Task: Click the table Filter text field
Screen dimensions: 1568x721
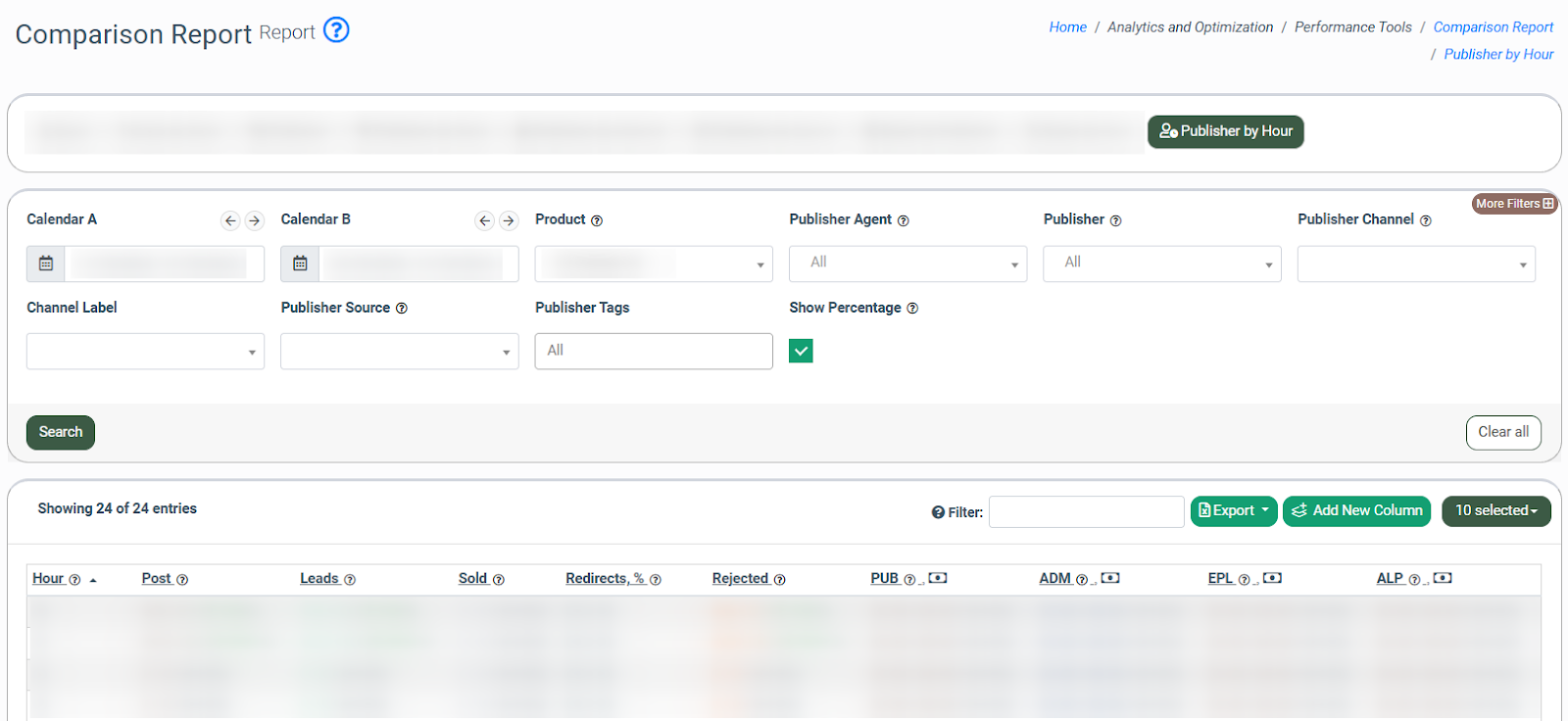Action: [x=1086, y=511]
